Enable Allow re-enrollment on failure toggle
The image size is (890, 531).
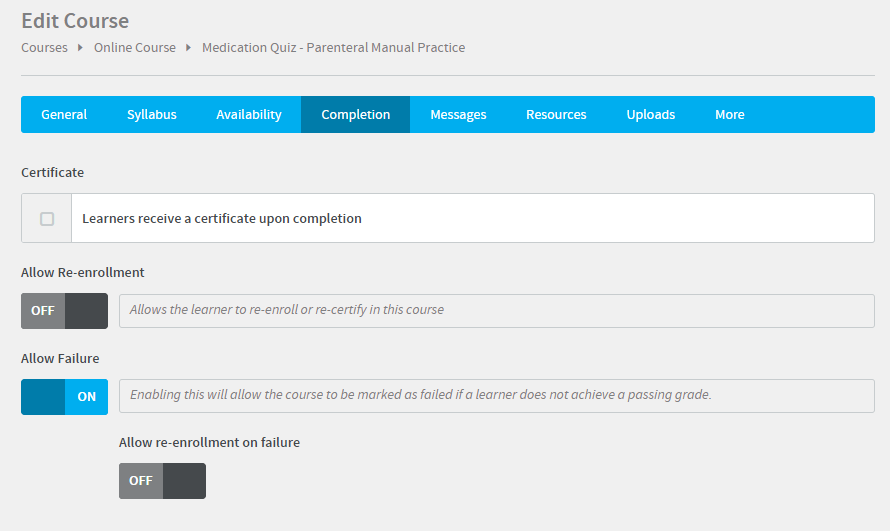click(x=162, y=481)
